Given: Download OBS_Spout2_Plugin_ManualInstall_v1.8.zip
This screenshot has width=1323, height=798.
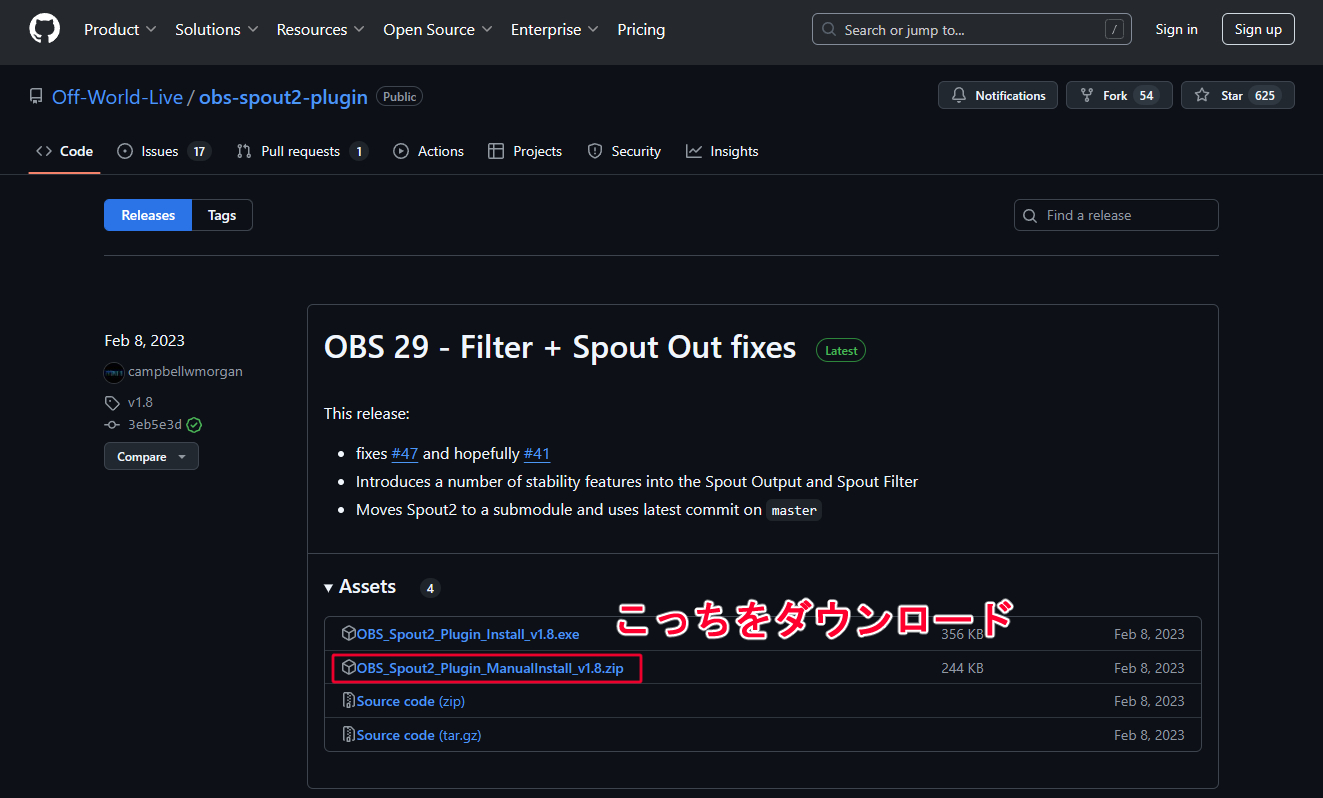Looking at the screenshot, I should click(x=489, y=668).
